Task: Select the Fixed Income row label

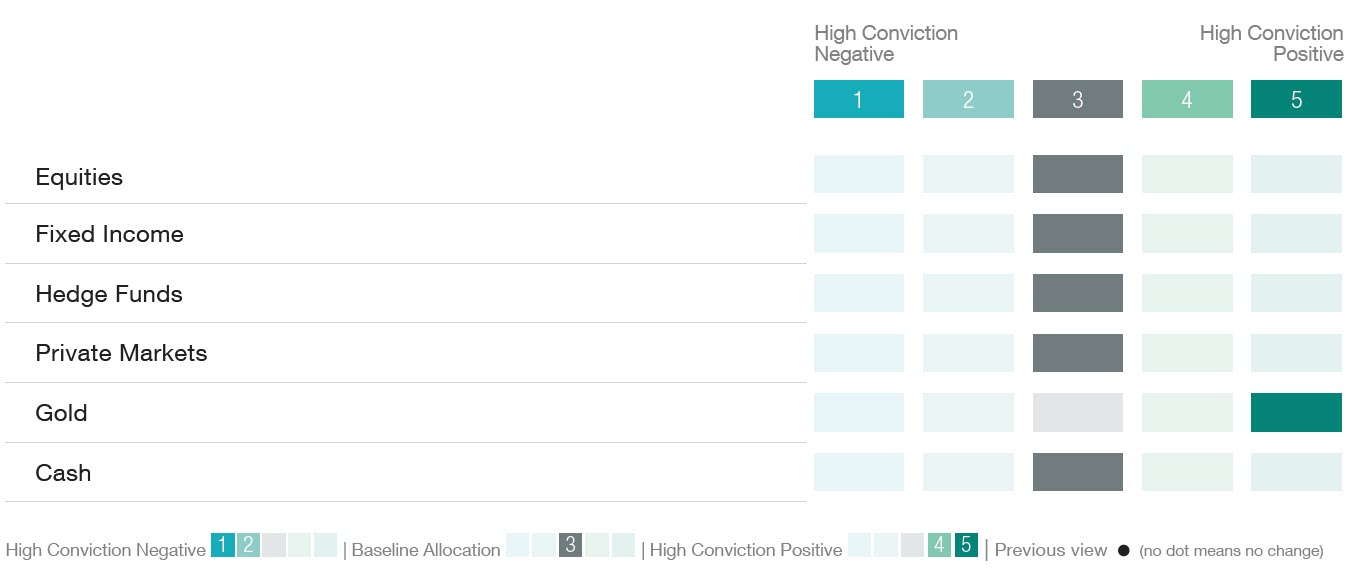Action: (x=109, y=234)
